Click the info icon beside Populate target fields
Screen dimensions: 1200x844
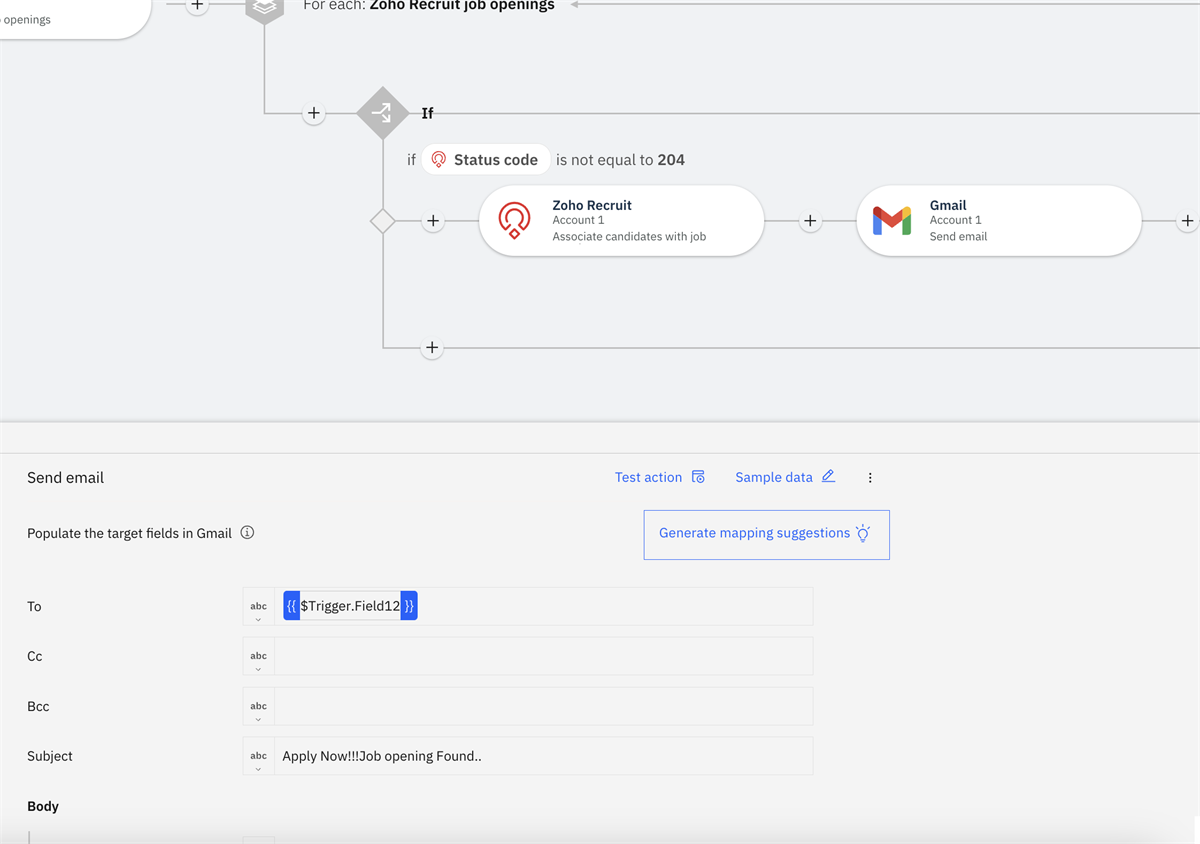pos(247,532)
